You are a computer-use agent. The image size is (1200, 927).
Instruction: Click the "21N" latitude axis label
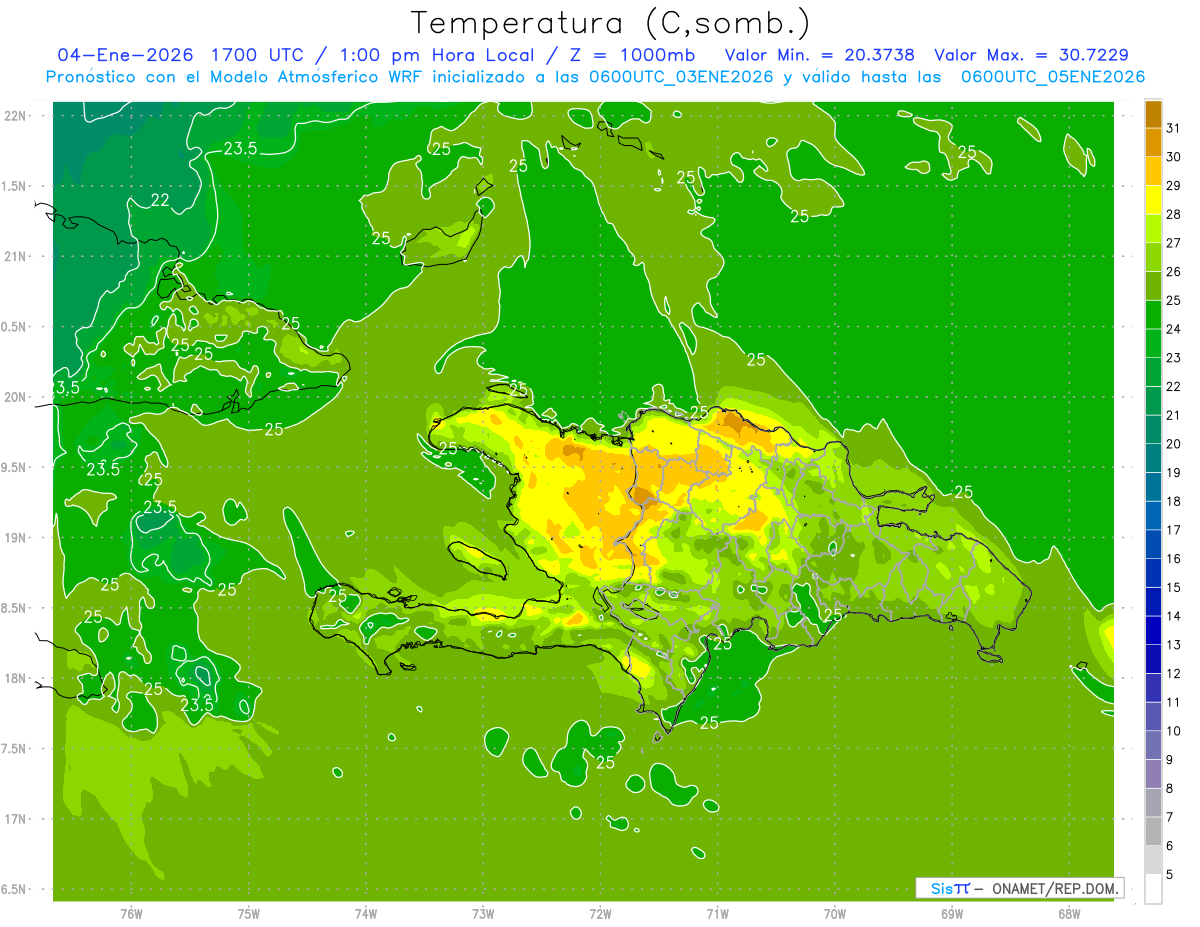(17, 257)
